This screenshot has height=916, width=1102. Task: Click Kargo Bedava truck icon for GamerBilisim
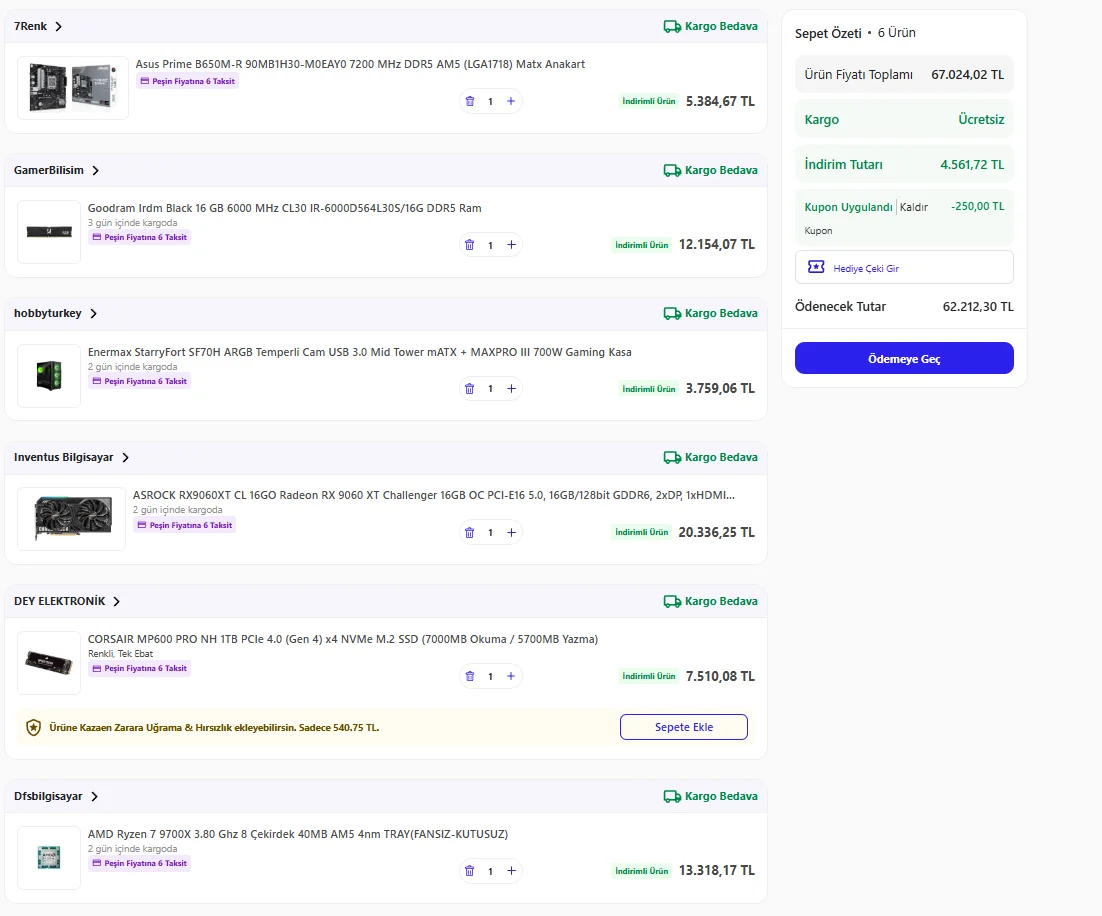672,171
